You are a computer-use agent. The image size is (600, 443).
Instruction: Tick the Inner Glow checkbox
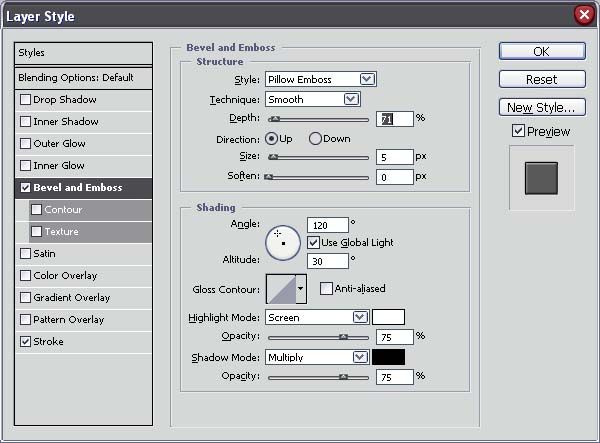coord(25,166)
